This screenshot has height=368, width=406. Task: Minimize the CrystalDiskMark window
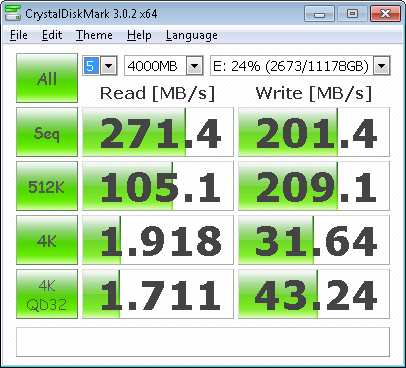click(x=319, y=14)
